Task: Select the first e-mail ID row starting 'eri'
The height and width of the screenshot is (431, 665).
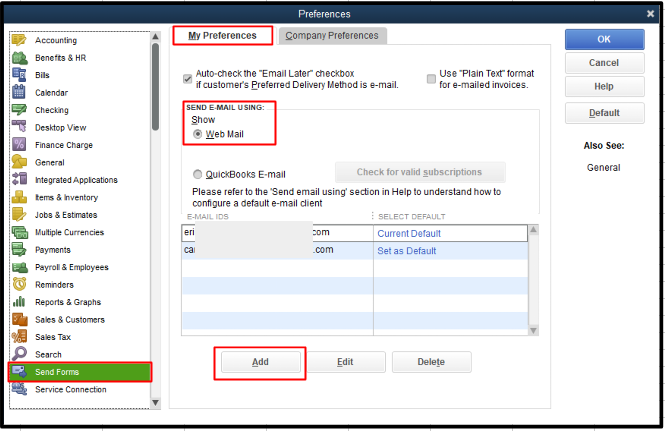Action: pos(355,233)
